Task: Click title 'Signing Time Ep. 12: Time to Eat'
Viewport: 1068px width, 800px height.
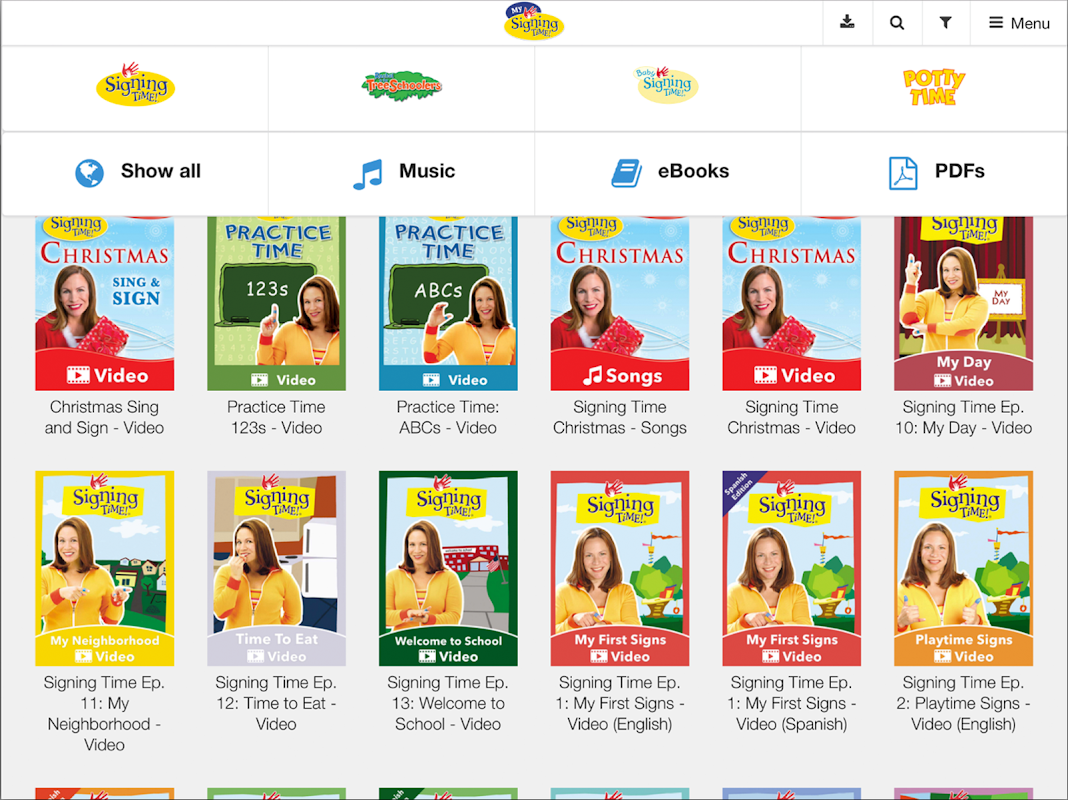Action: 276,703
